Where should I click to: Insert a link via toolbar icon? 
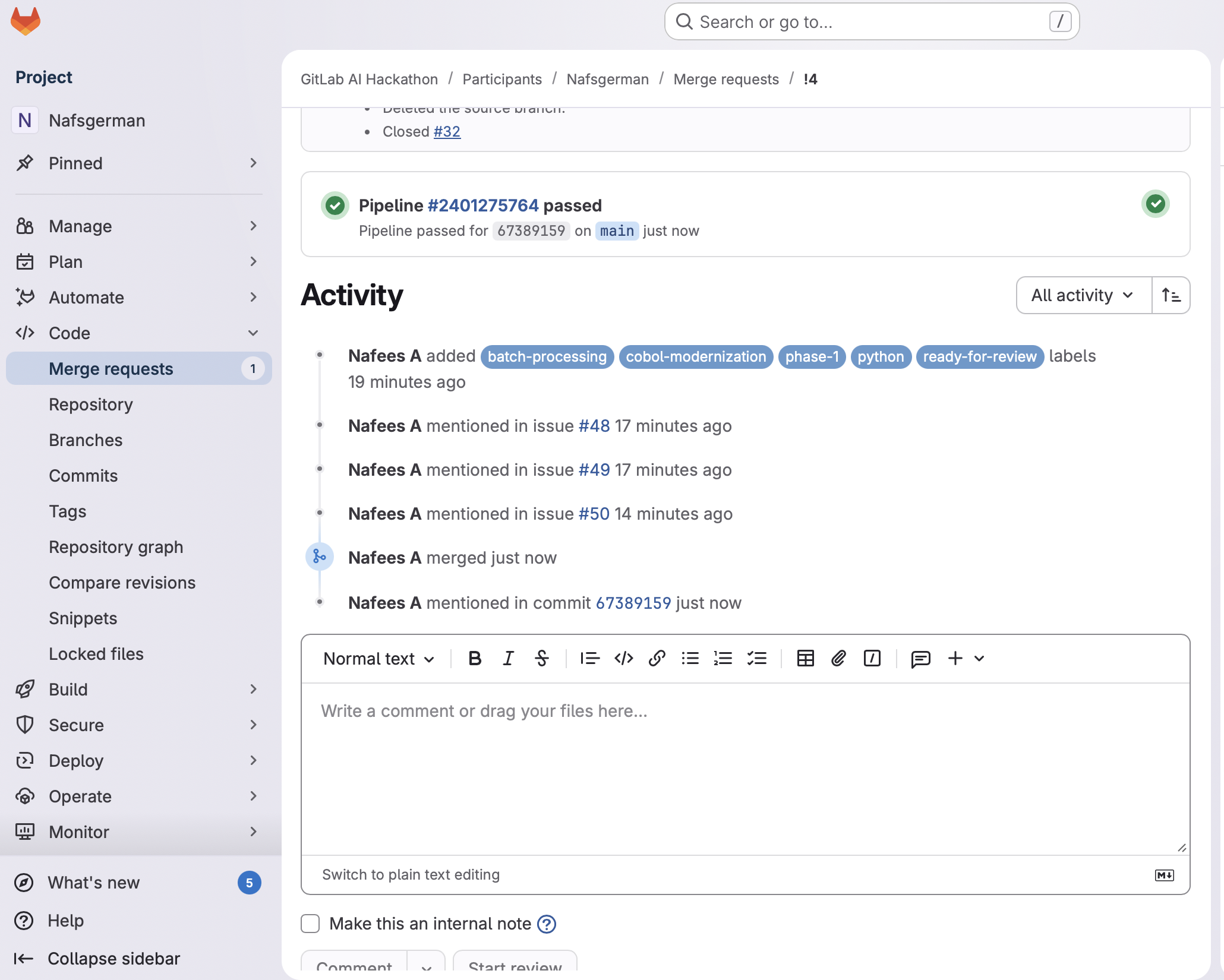tap(657, 658)
